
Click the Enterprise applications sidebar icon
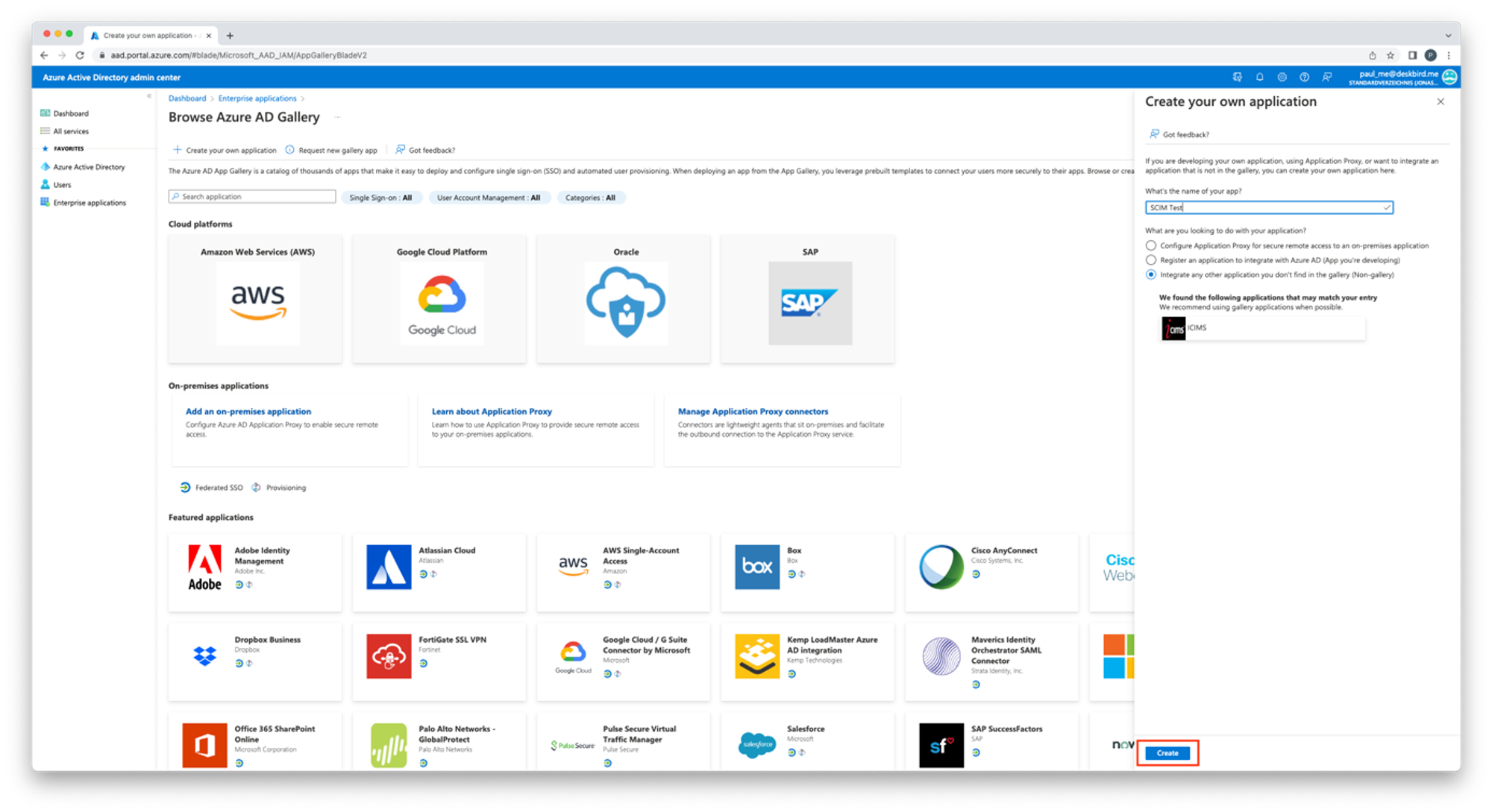(46, 202)
